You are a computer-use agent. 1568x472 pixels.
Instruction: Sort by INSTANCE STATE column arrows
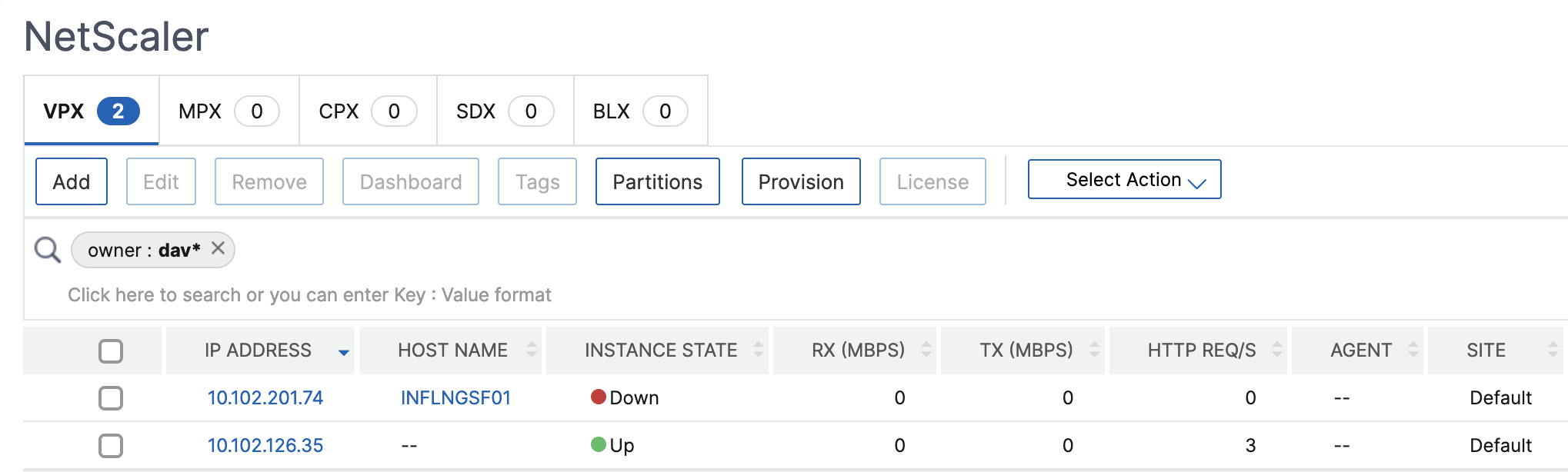[x=758, y=350]
